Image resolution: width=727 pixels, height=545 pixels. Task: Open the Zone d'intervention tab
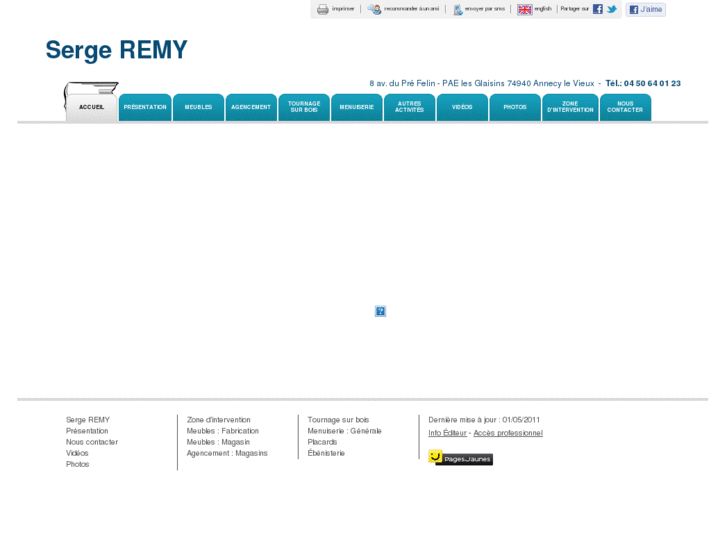click(570, 107)
